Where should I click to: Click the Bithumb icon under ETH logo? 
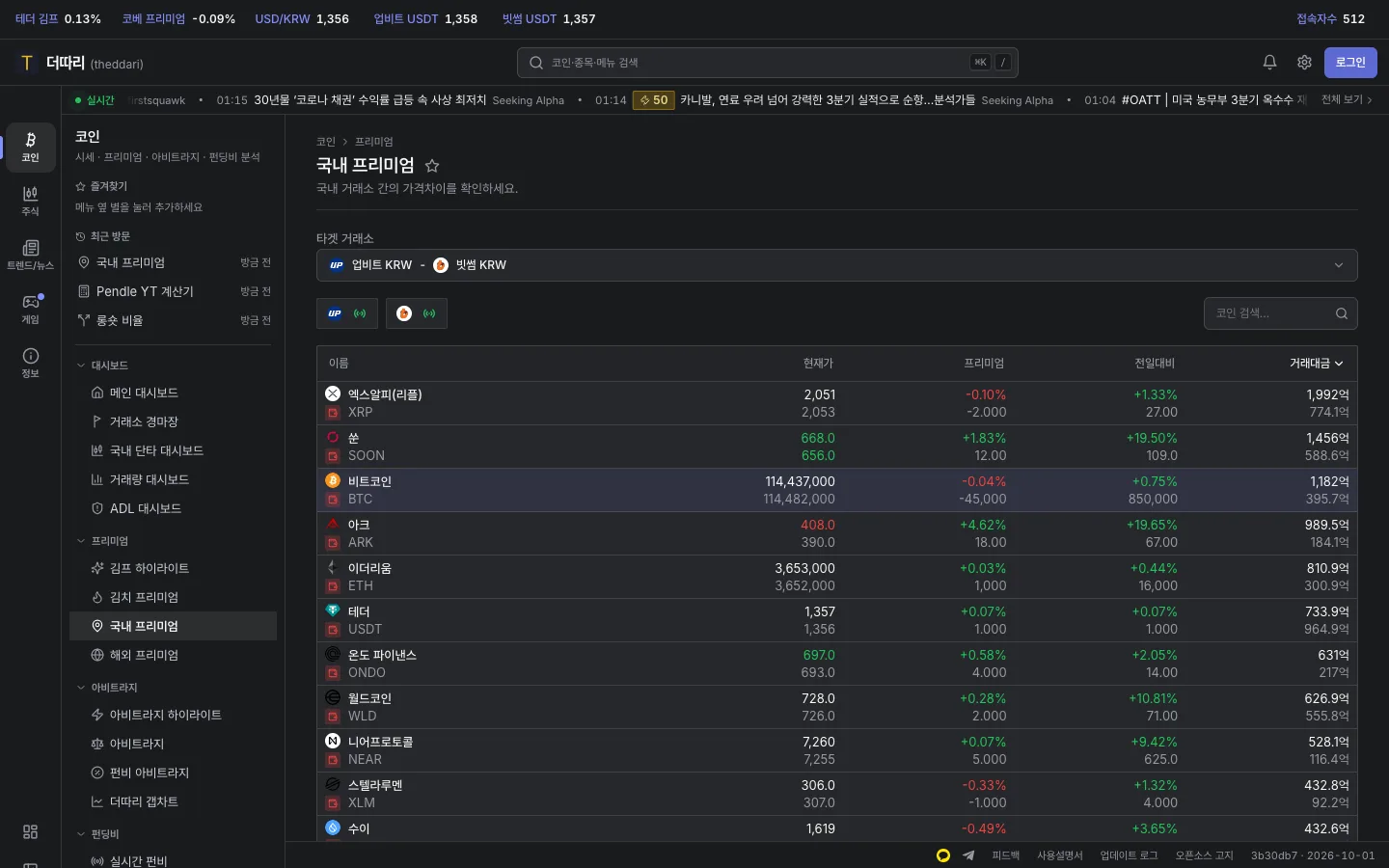[x=333, y=586]
